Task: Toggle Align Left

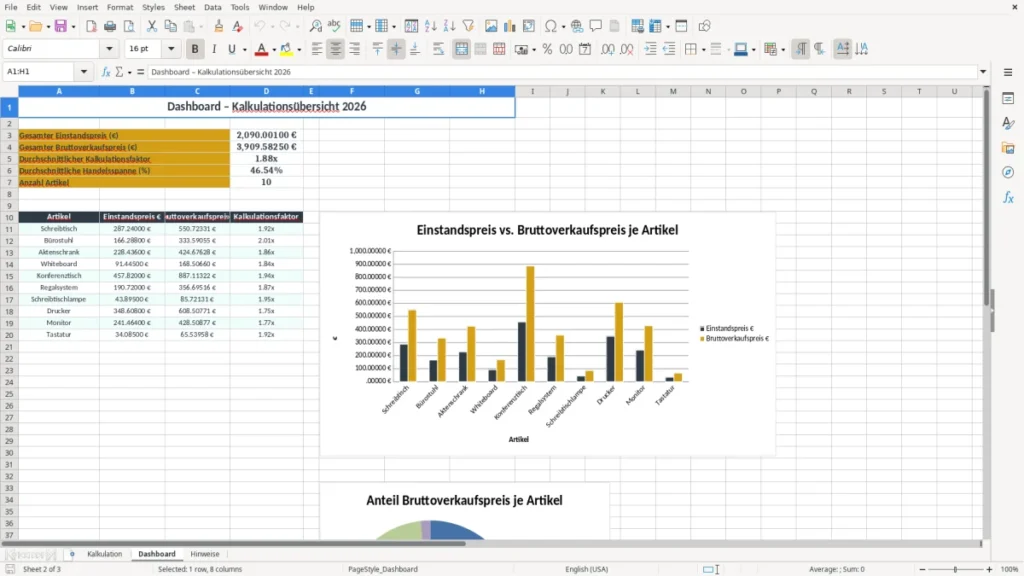Action: (x=317, y=49)
